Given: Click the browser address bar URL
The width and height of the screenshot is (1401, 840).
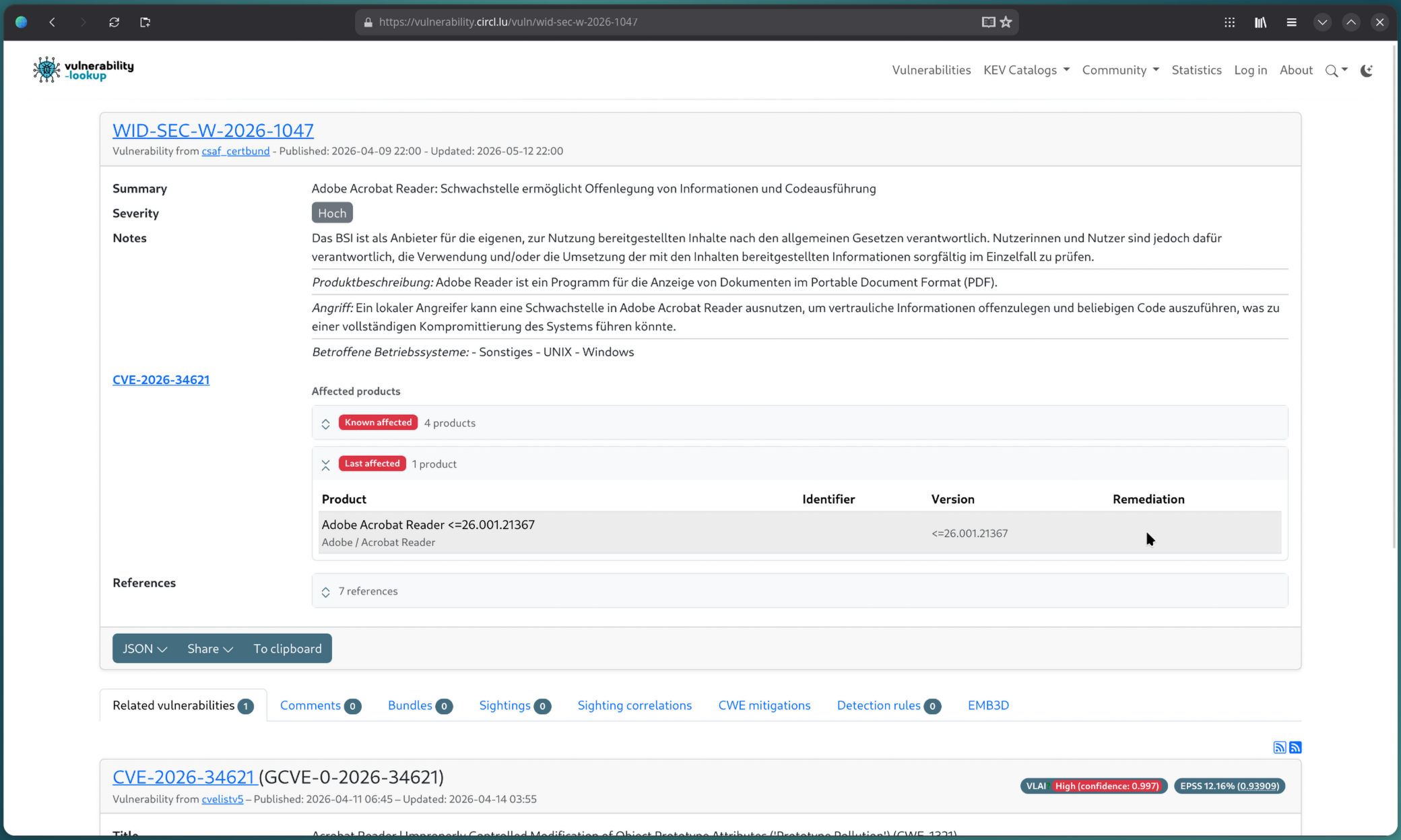Looking at the screenshot, I should pos(508,22).
